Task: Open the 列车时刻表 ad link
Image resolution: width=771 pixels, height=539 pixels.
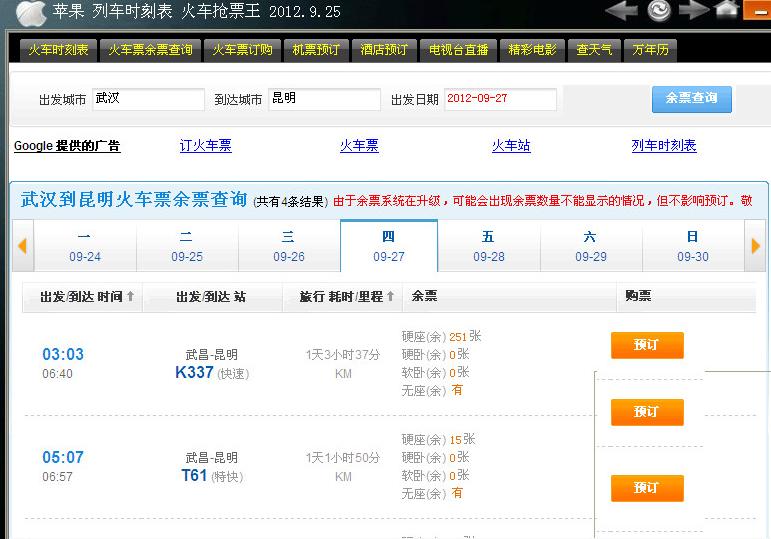Action: [x=664, y=146]
